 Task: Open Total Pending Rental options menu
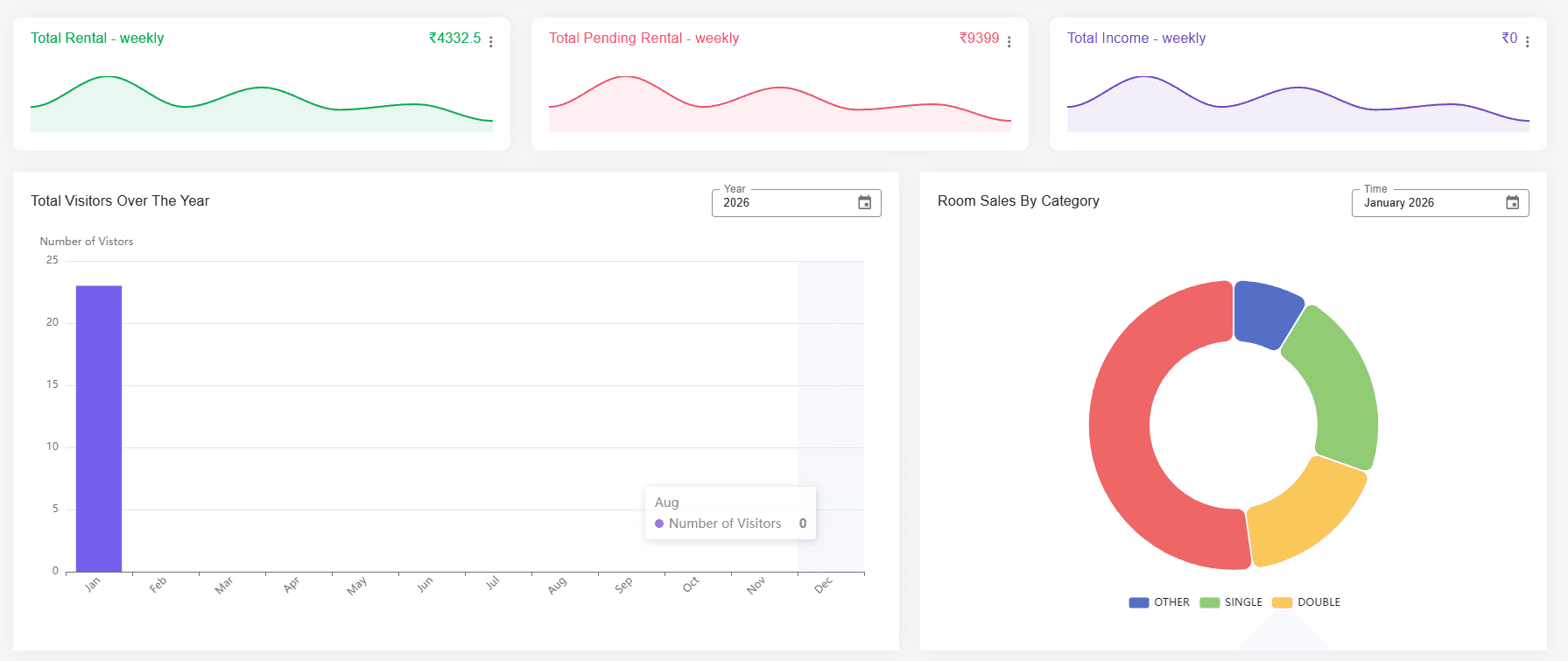pos(1009,42)
